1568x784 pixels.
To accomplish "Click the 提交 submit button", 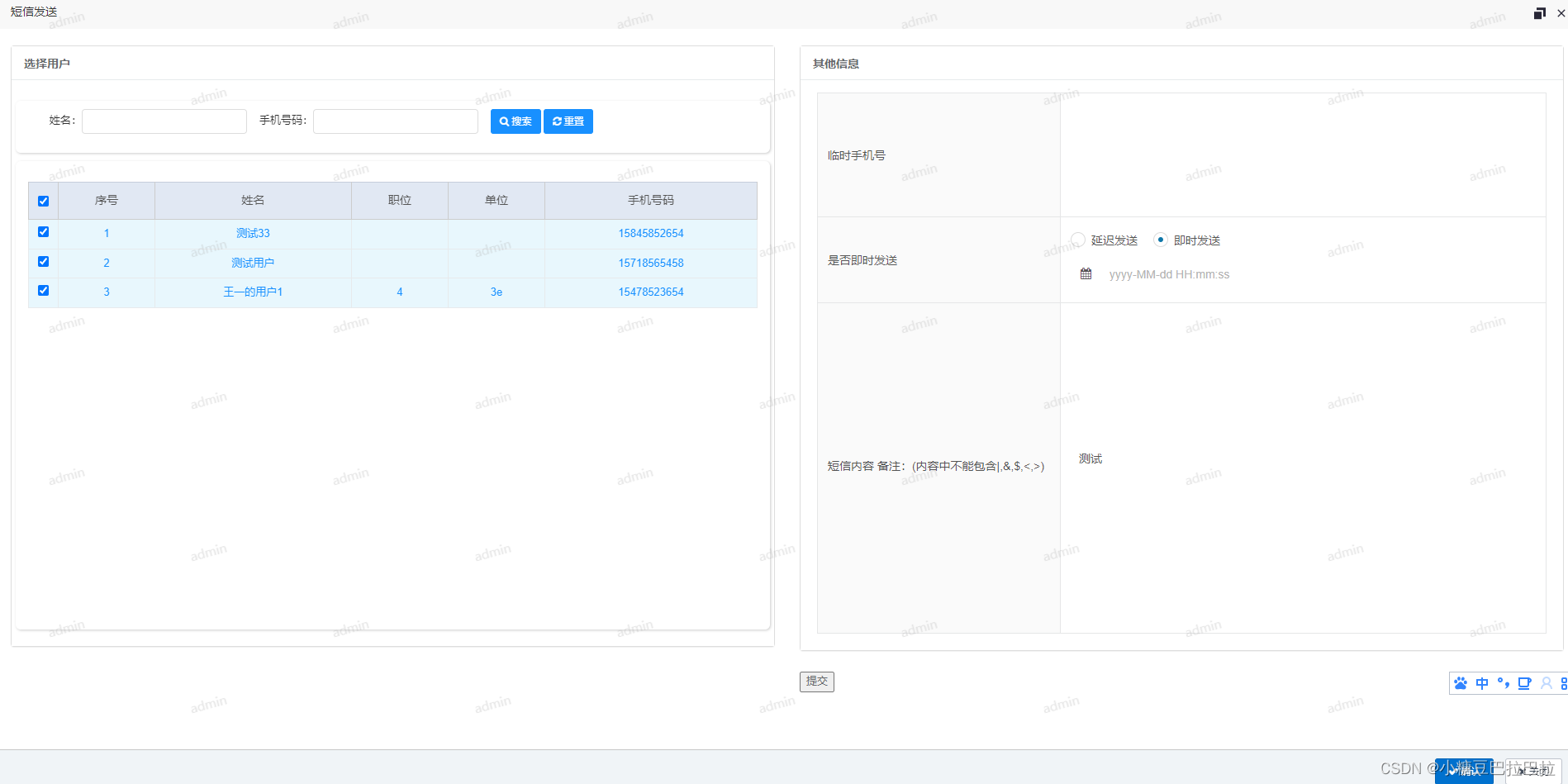I will (817, 682).
